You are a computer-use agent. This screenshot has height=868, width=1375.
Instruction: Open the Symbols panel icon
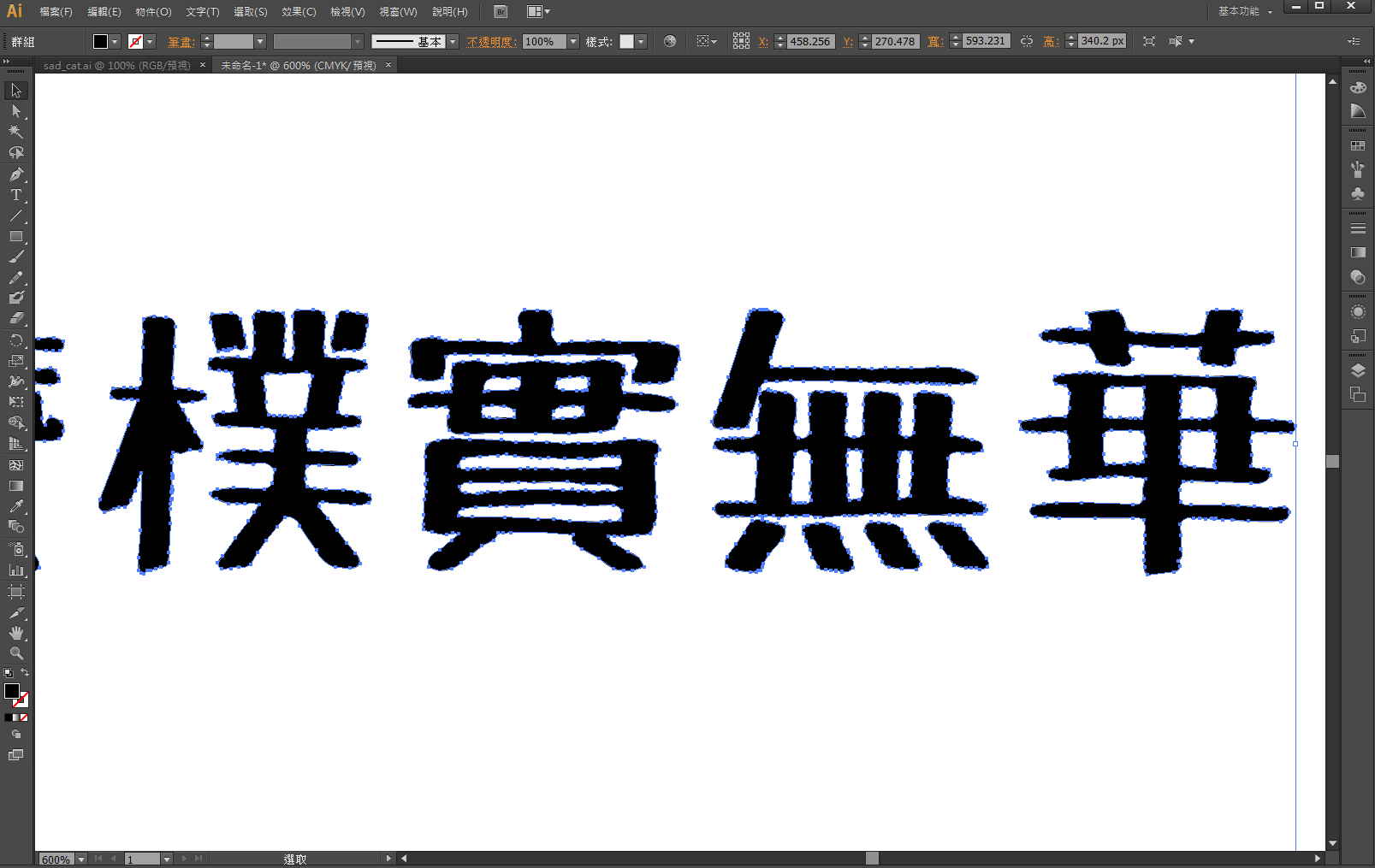1358,194
